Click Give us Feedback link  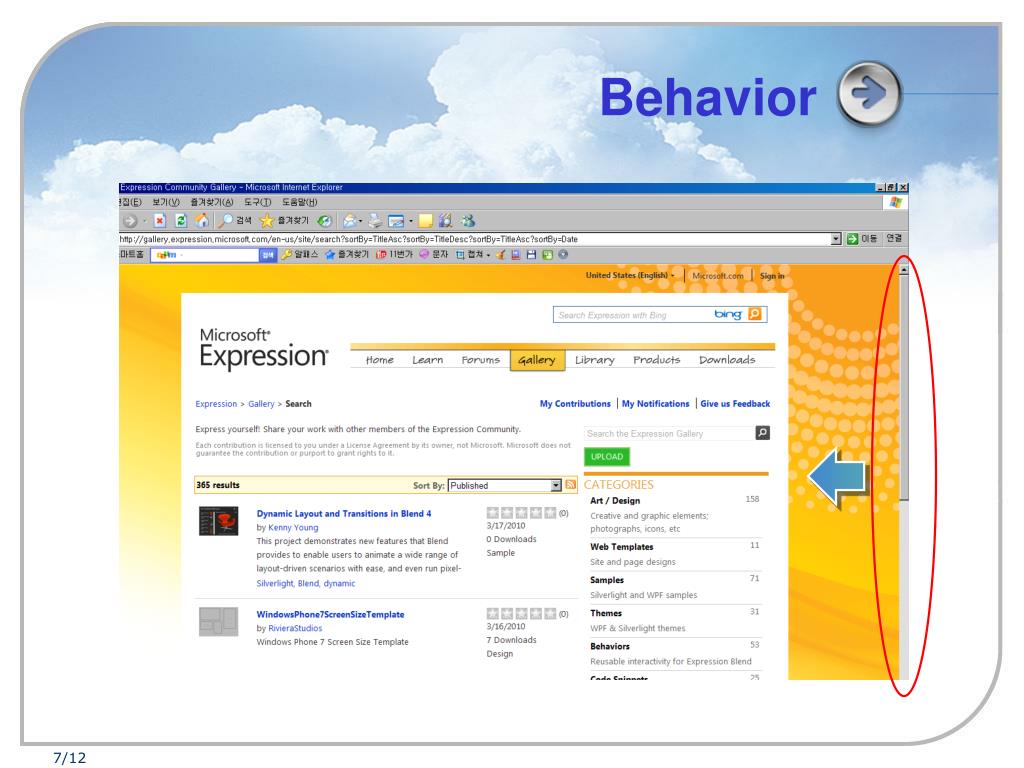pyautogui.click(x=735, y=404)
